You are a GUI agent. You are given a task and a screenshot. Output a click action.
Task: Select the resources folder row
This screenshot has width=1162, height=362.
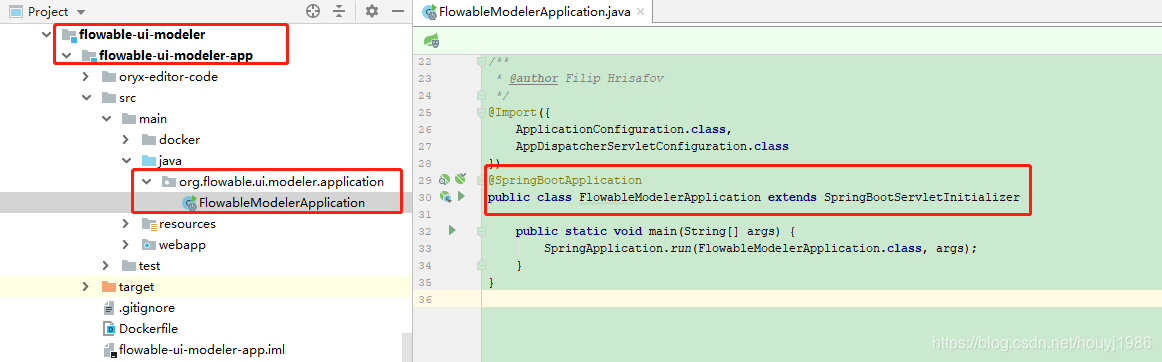coord(187,223)
